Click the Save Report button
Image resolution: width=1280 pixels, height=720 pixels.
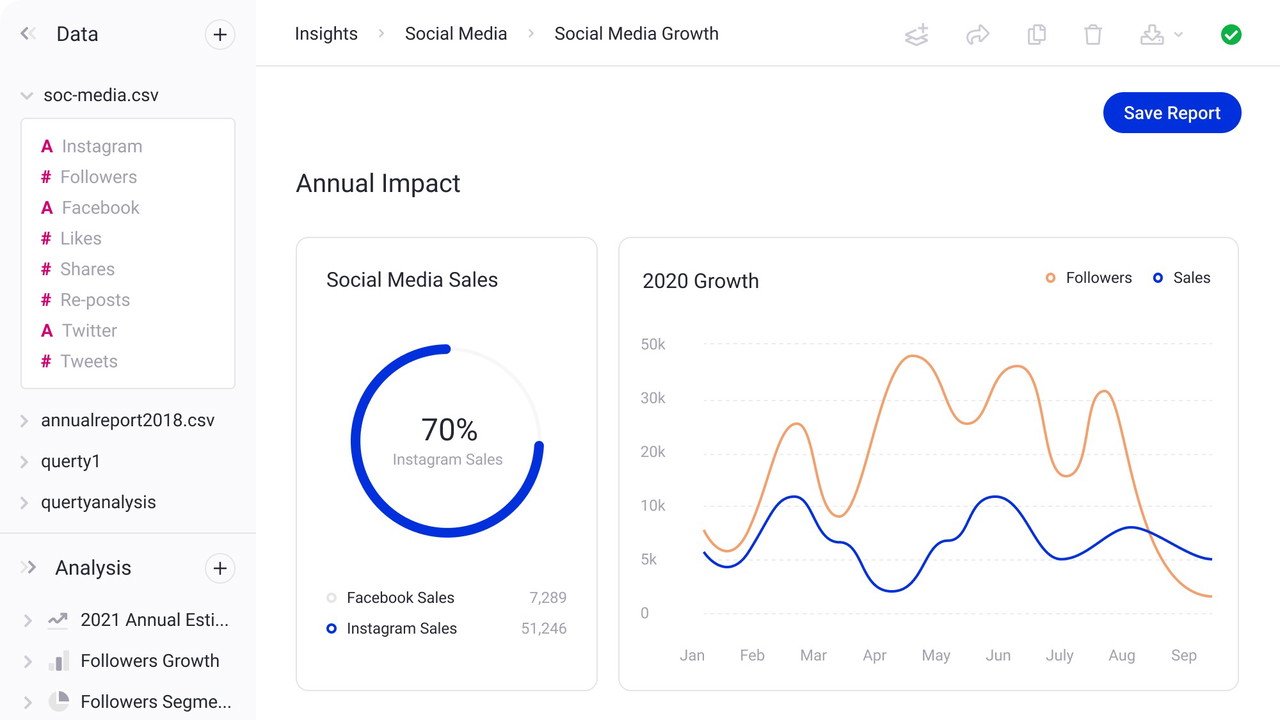(1171, 113)
